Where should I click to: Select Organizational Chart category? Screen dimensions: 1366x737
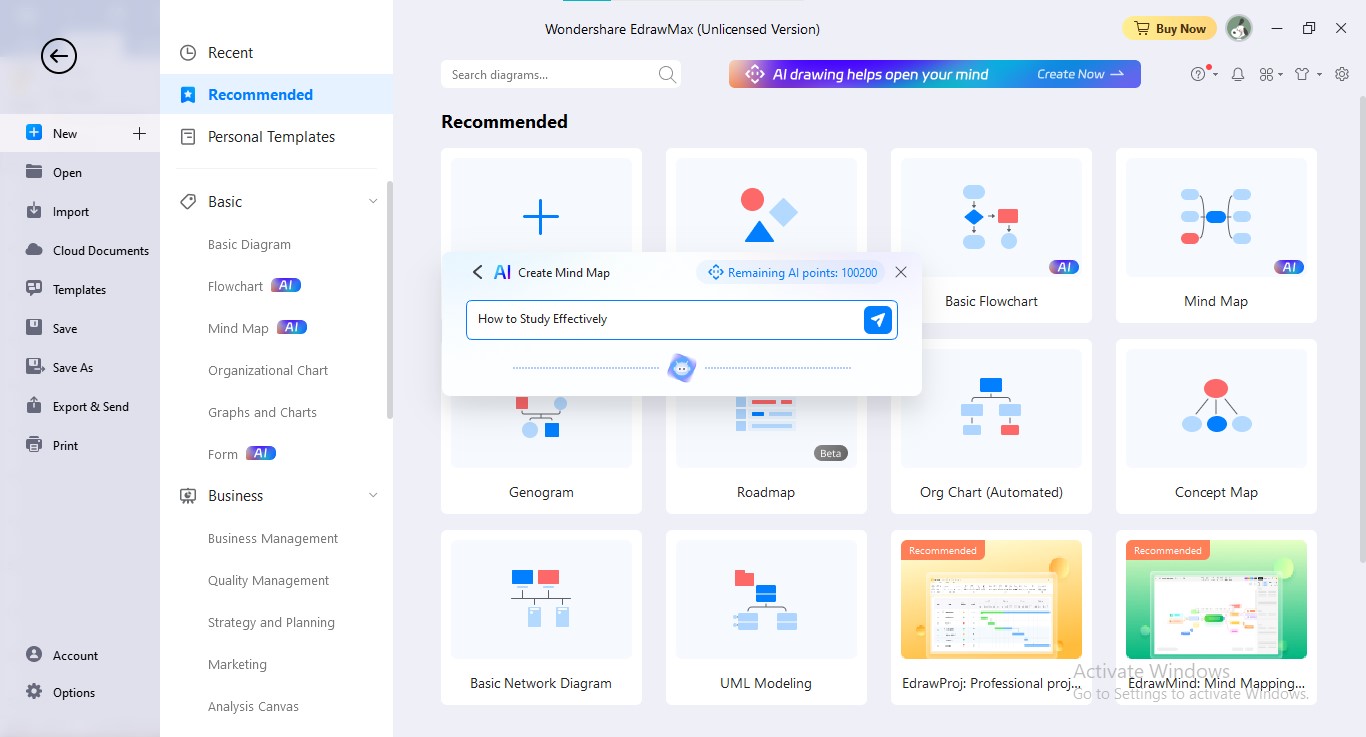coord(268,370)
